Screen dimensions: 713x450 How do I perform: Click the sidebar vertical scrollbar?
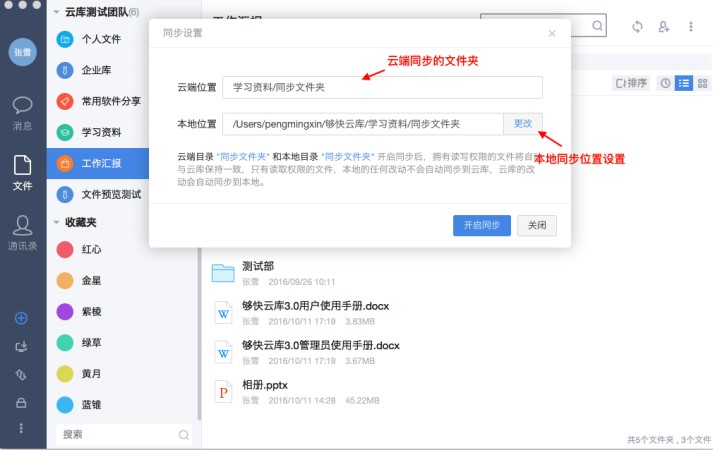(199, 334)
